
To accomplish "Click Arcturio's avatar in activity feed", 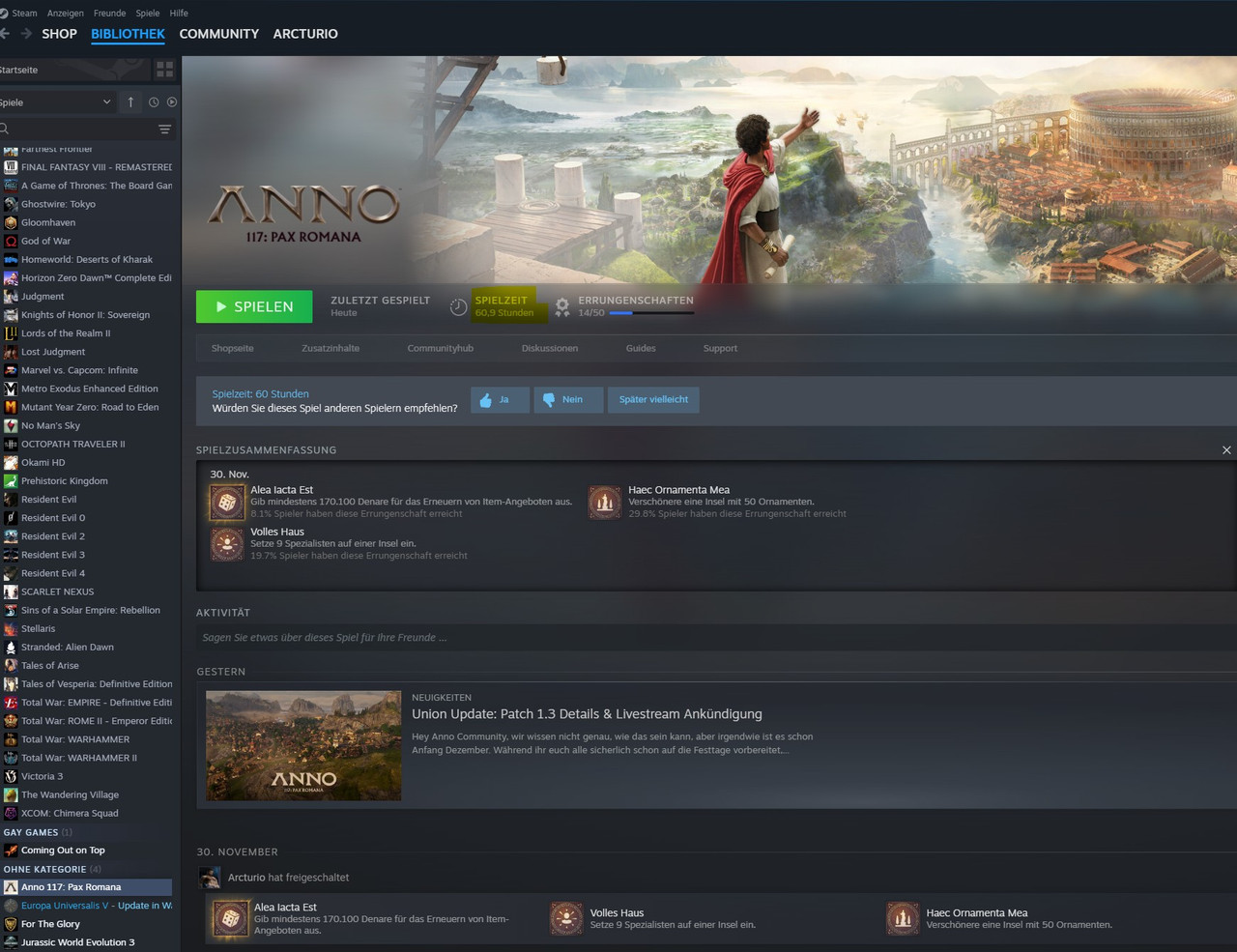I will tap(210, 878).
